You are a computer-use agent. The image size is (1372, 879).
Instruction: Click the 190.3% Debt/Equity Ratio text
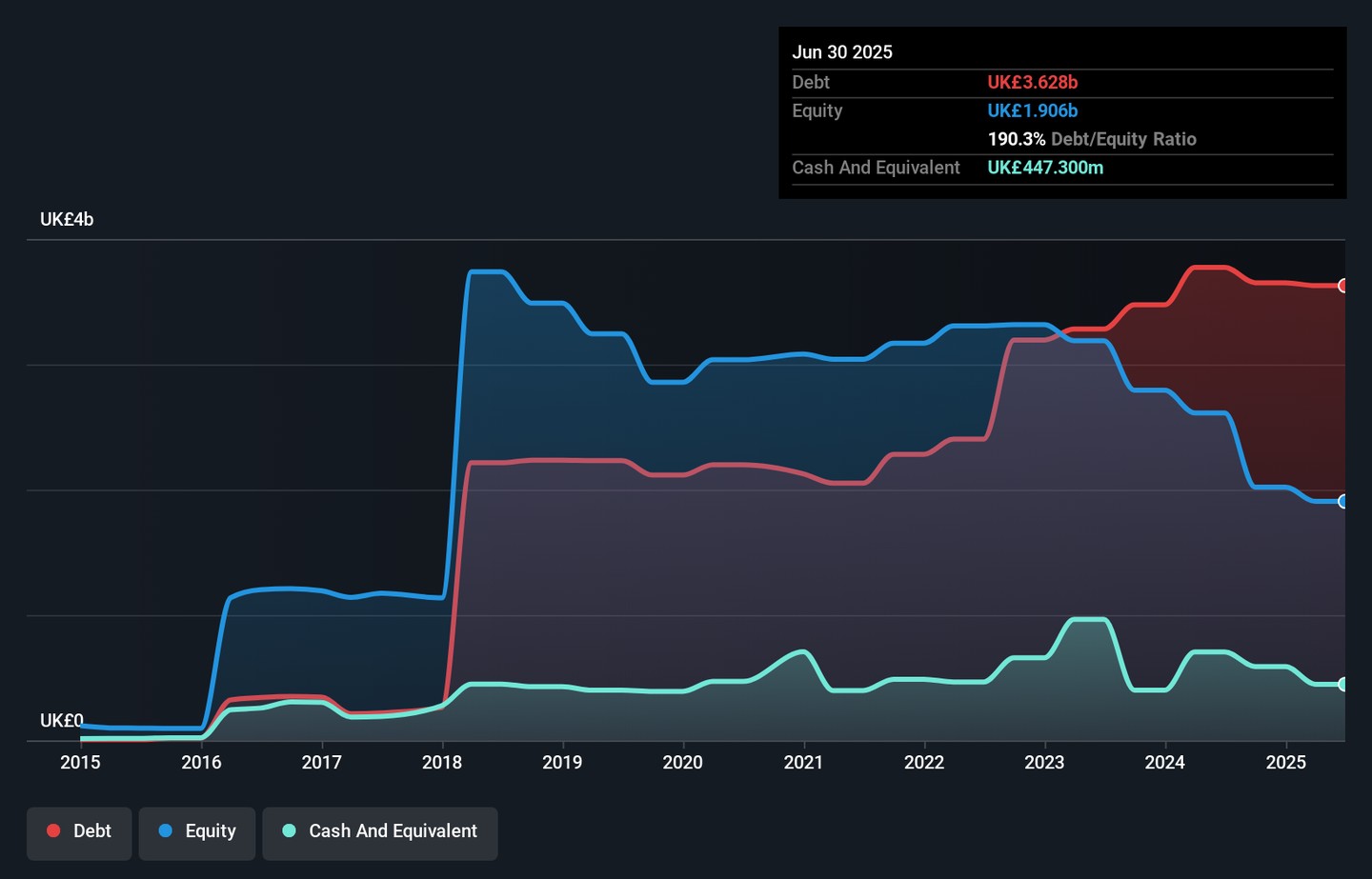click(x=1091, y=139)
